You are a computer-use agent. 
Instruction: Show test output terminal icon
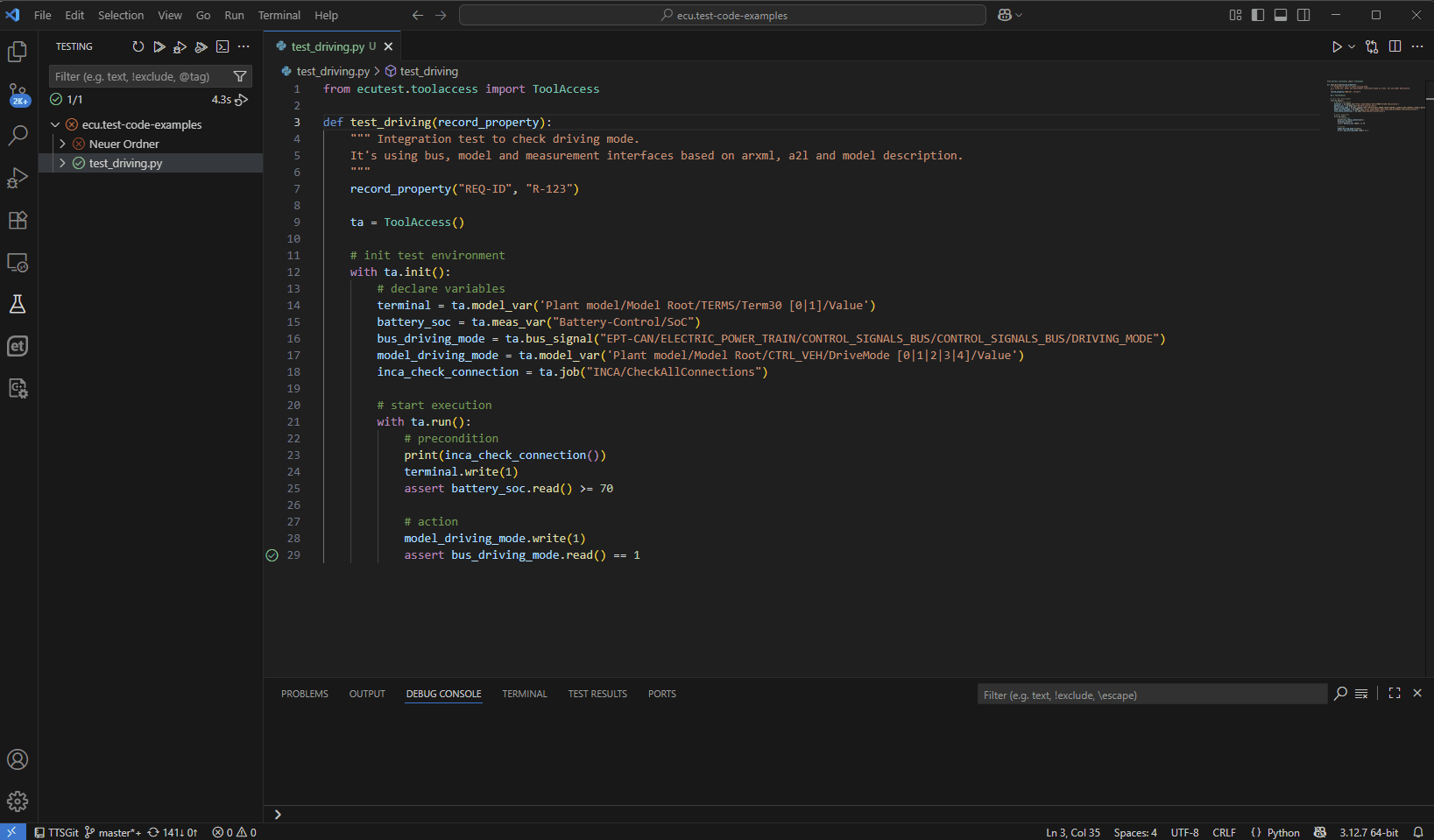[x=223, y=46]
